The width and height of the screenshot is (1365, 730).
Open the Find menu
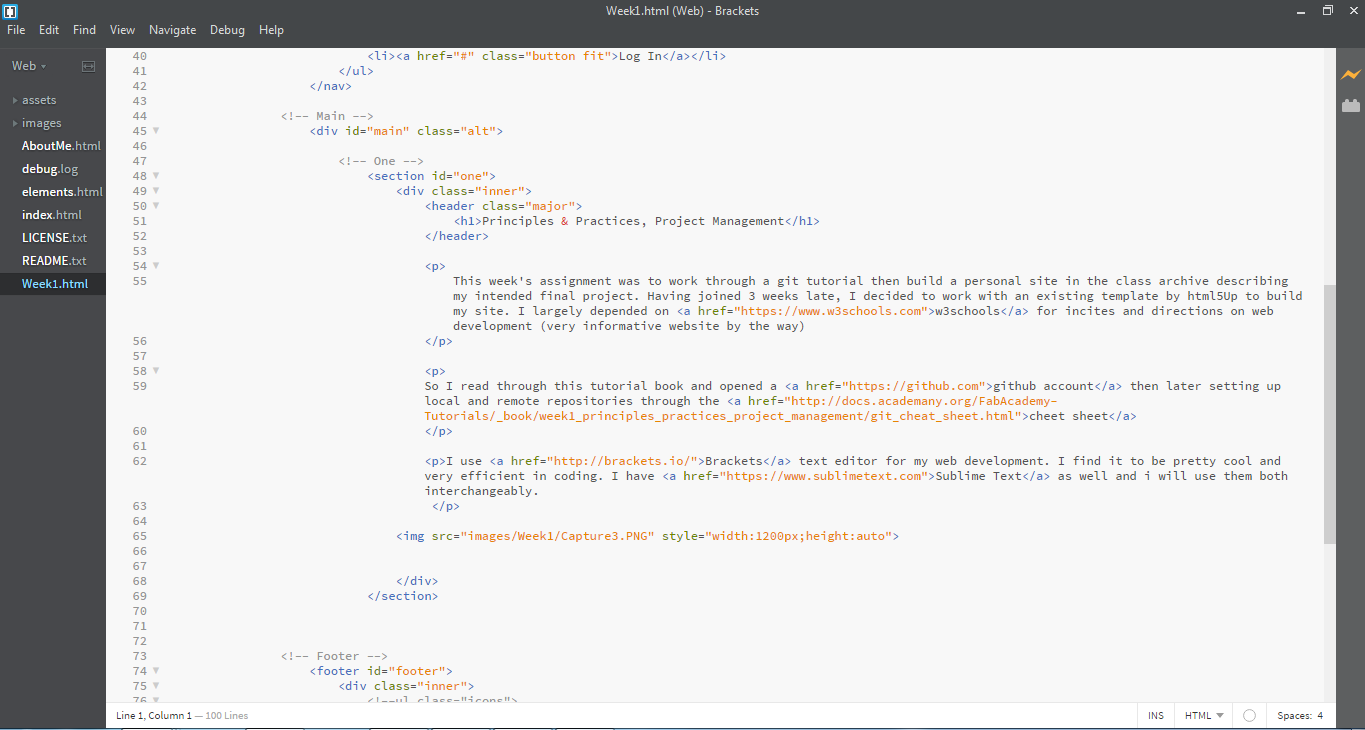coord(84,30)
